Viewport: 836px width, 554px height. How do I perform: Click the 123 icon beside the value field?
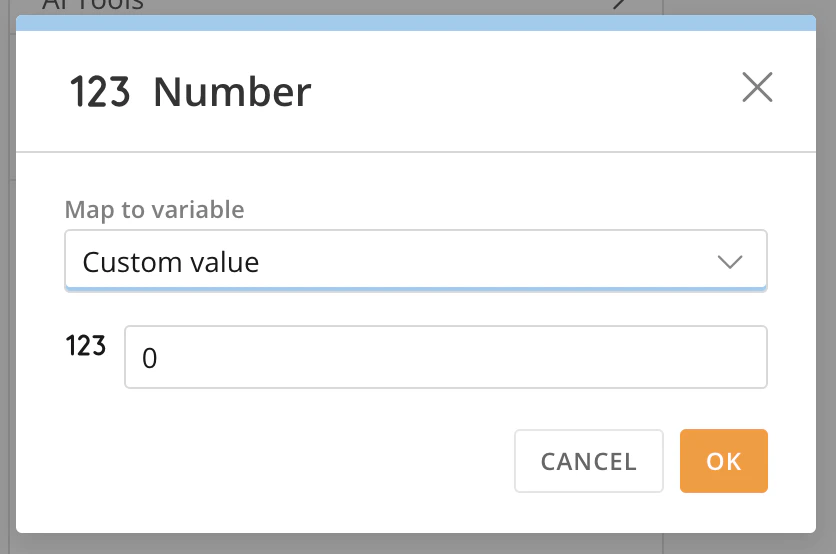(85, 346)
